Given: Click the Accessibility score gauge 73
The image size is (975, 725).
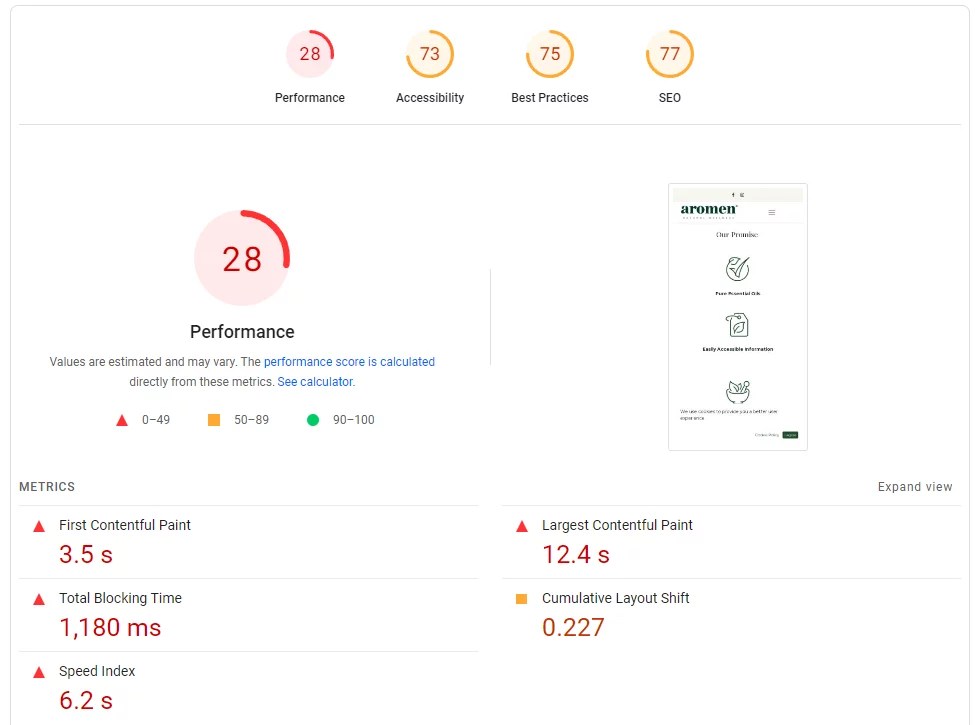Looking at the screenshot, I should click(x=430, y=54).
